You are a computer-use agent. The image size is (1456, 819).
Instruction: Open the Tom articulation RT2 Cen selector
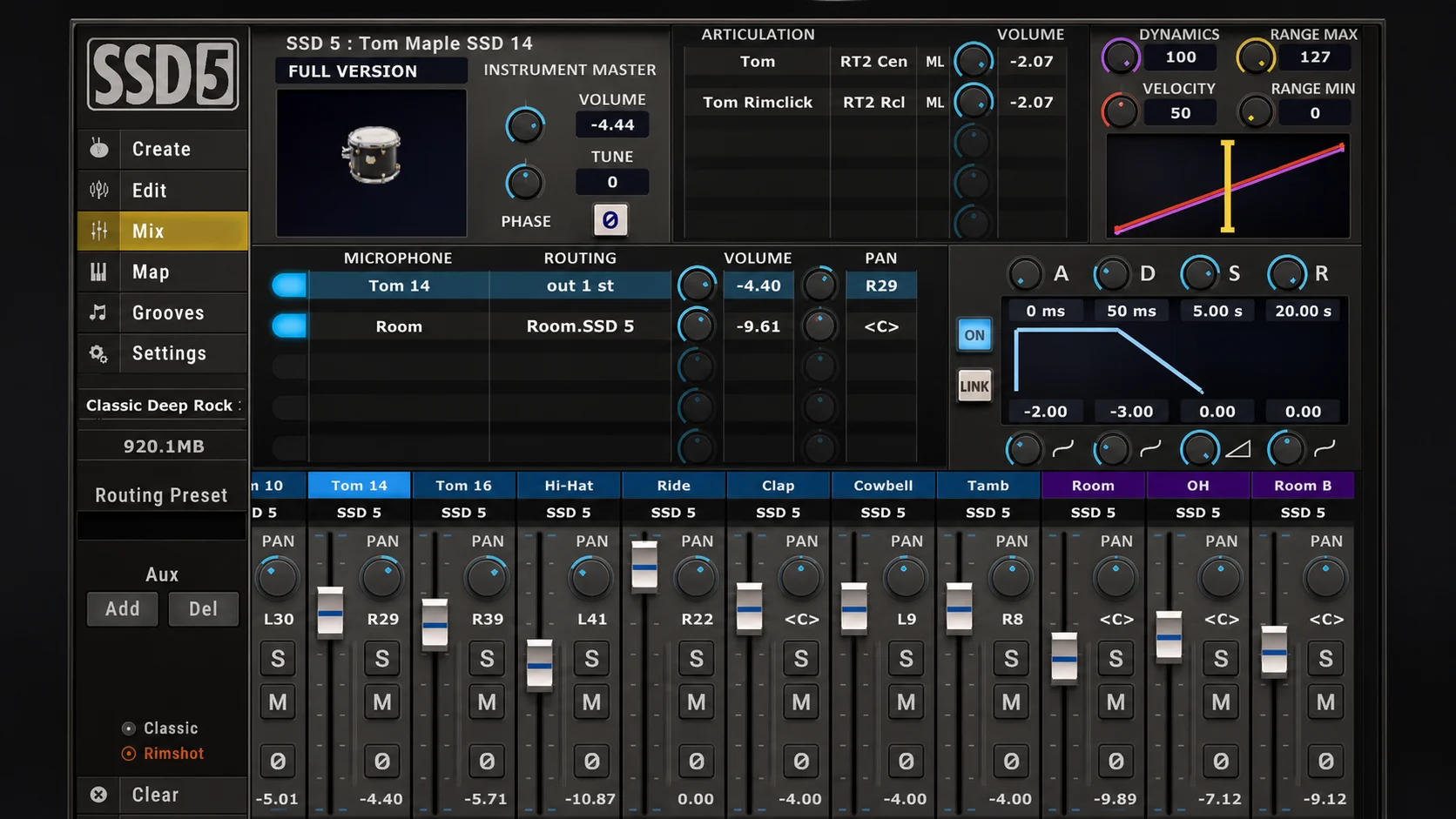873,62
